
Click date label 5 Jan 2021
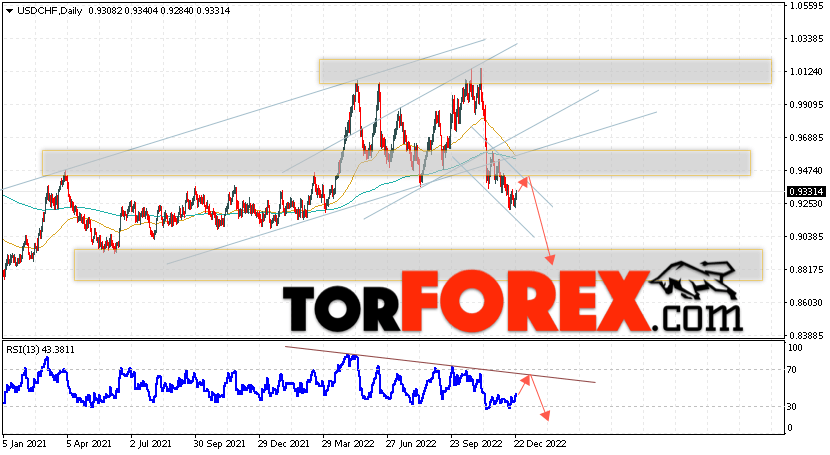pyautogui.click(x=24, y=443)
